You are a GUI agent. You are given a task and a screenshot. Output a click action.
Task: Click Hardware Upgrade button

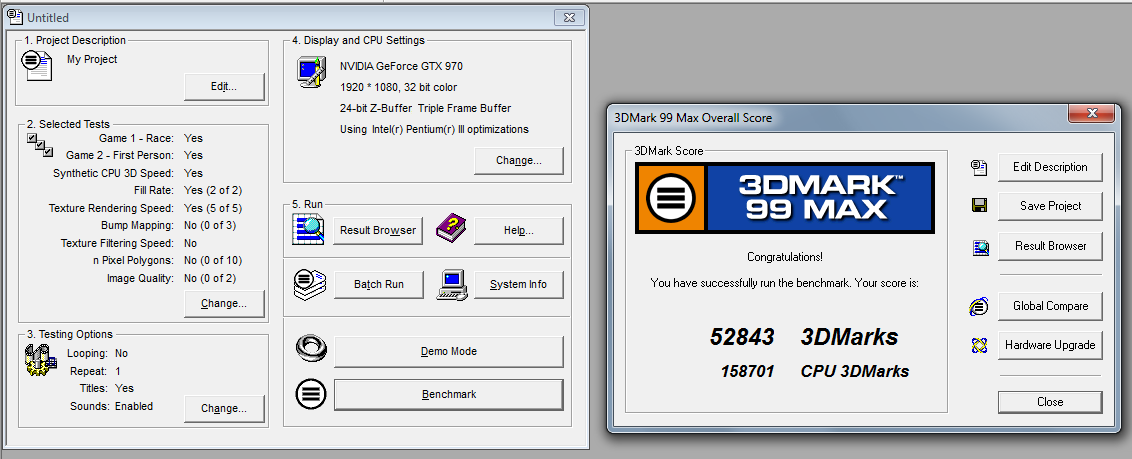(1050, 345)
